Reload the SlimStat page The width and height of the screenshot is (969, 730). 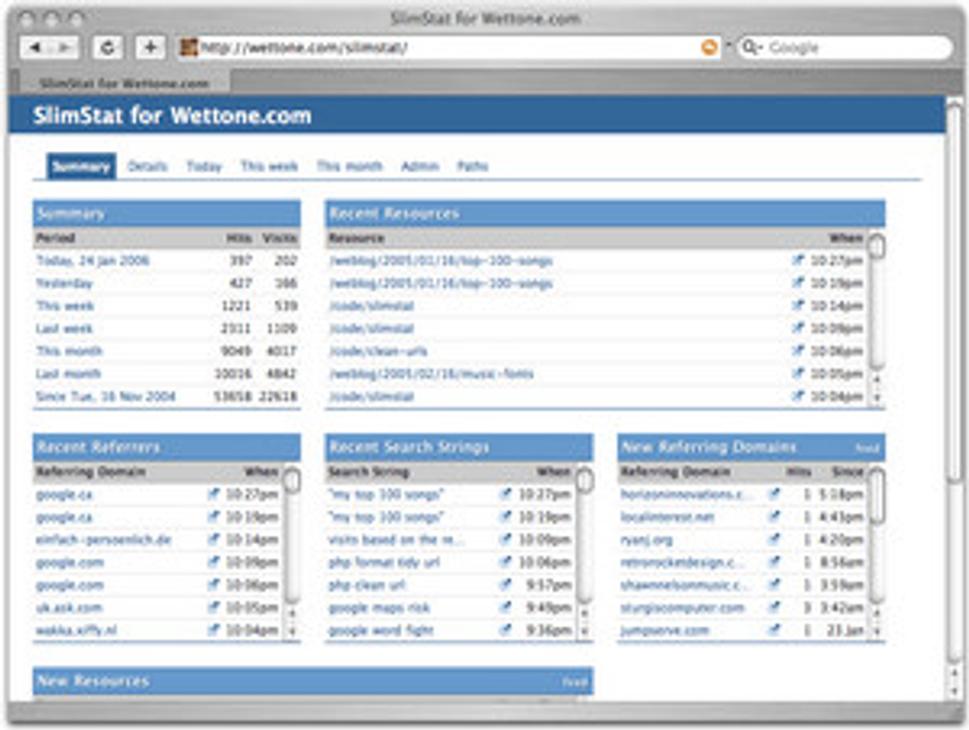108,48
